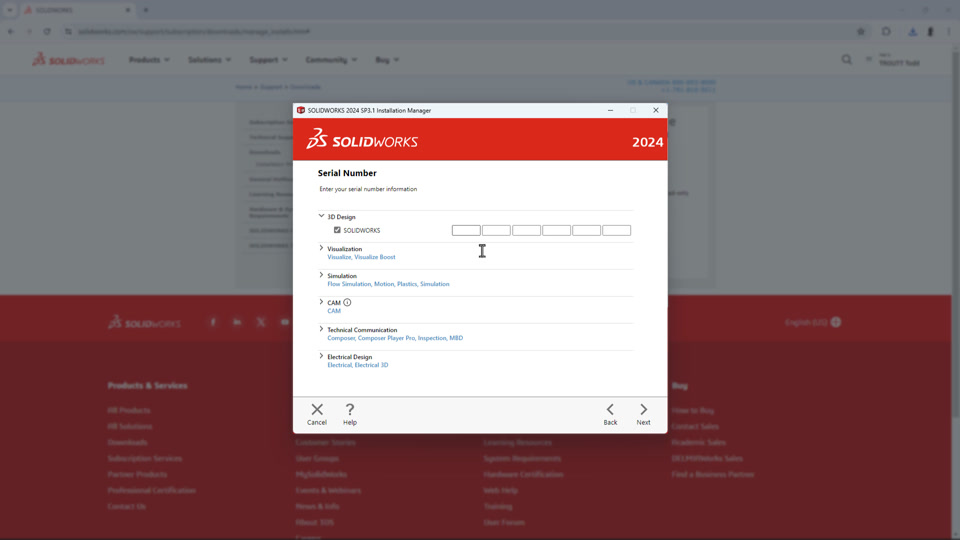The width and height of the screenshot is (960, 540).
Task: Click SOLIDWORKS logo in website header
Action: click(x=69, y=59)
